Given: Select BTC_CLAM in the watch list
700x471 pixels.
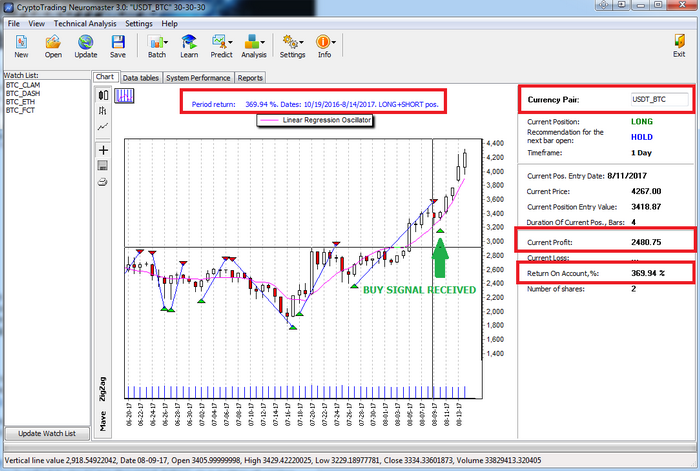Looking at the screenshot, I should tap(23, 85).
